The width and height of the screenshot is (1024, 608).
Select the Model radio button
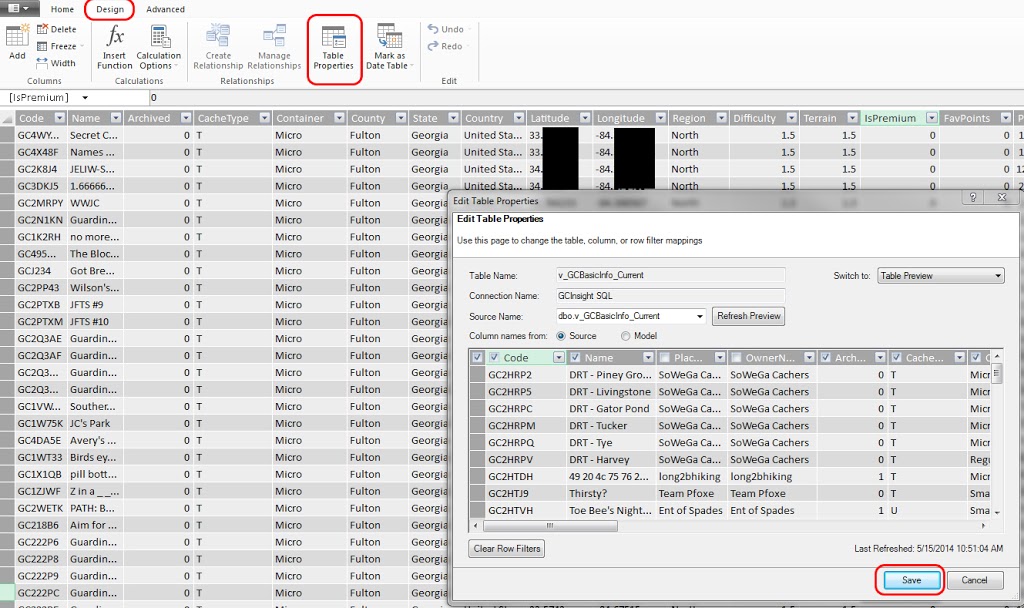point(626,336)
